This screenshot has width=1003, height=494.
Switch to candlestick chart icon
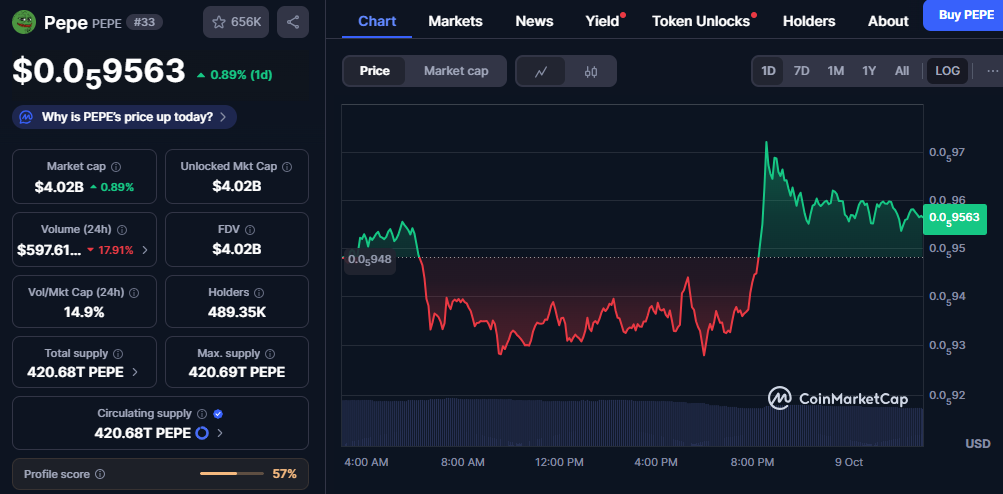[590, 71]
